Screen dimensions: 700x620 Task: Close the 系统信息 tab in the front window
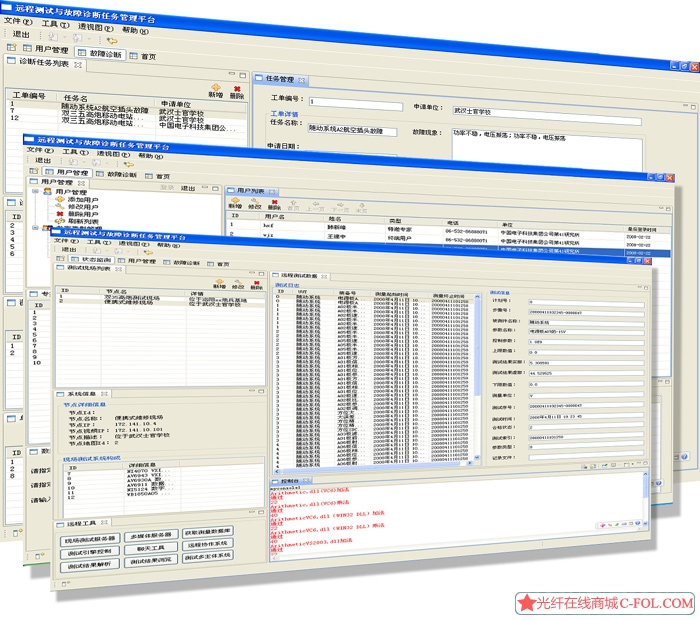(x=104, y=393)
